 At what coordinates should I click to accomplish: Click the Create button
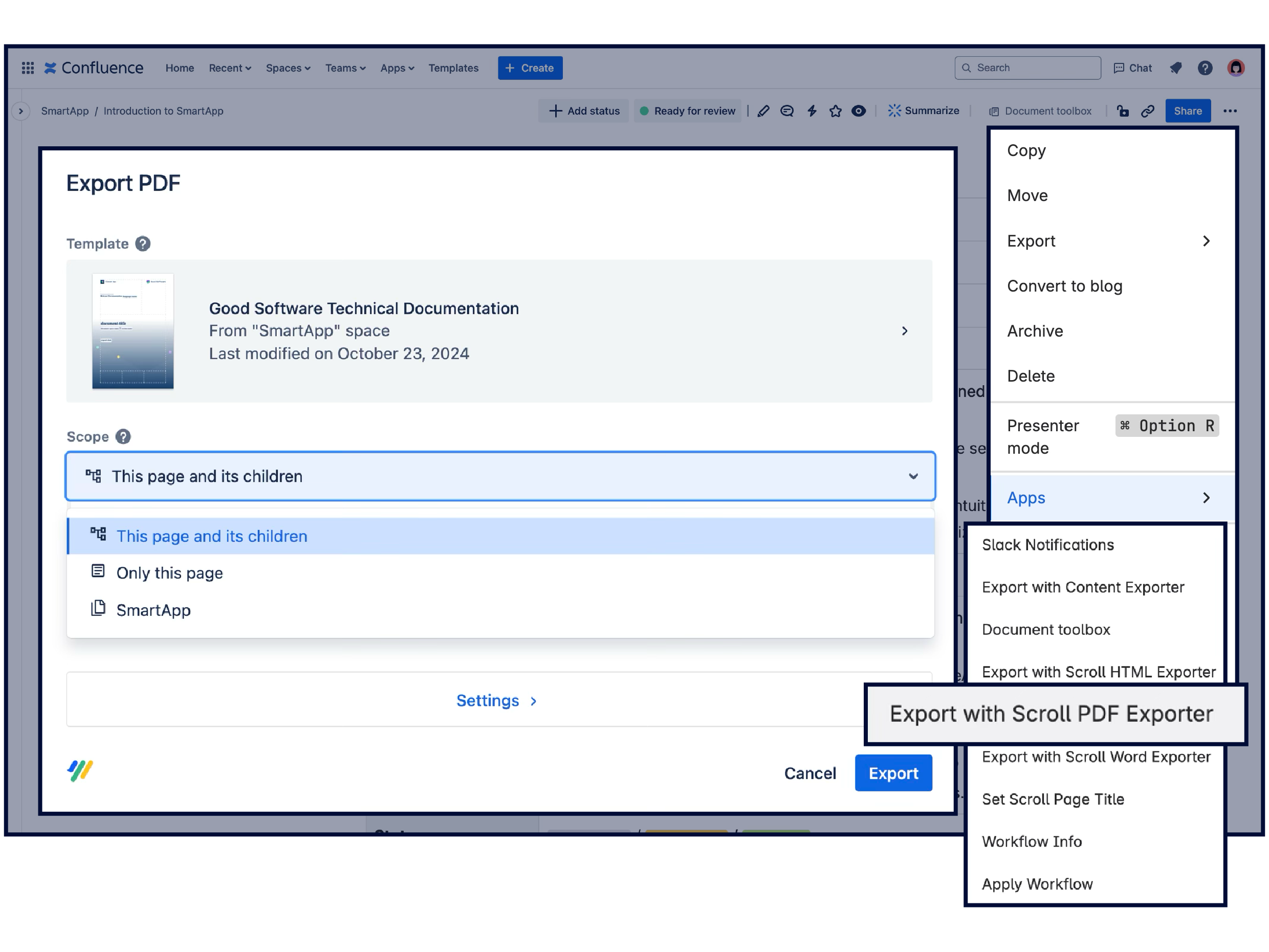(x=530, y=68)
